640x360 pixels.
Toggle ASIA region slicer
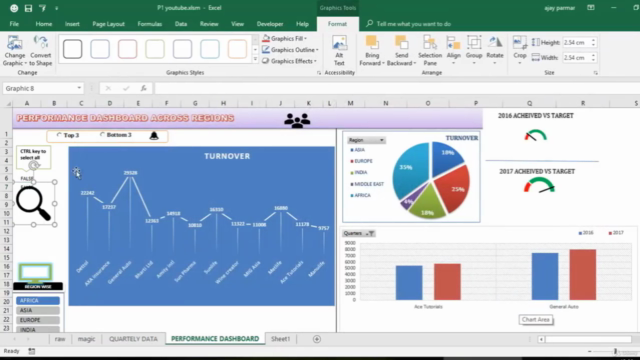coord(38,310)
